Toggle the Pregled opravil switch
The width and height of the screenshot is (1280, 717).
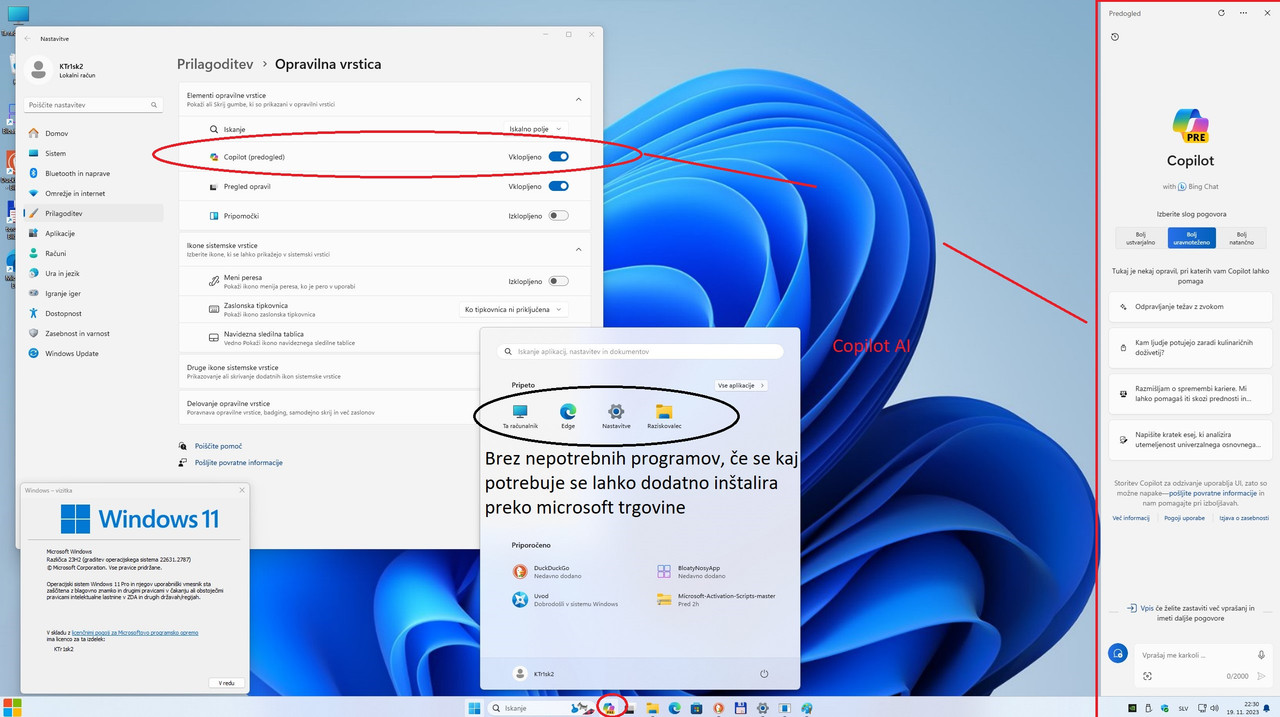click(558, 186)
